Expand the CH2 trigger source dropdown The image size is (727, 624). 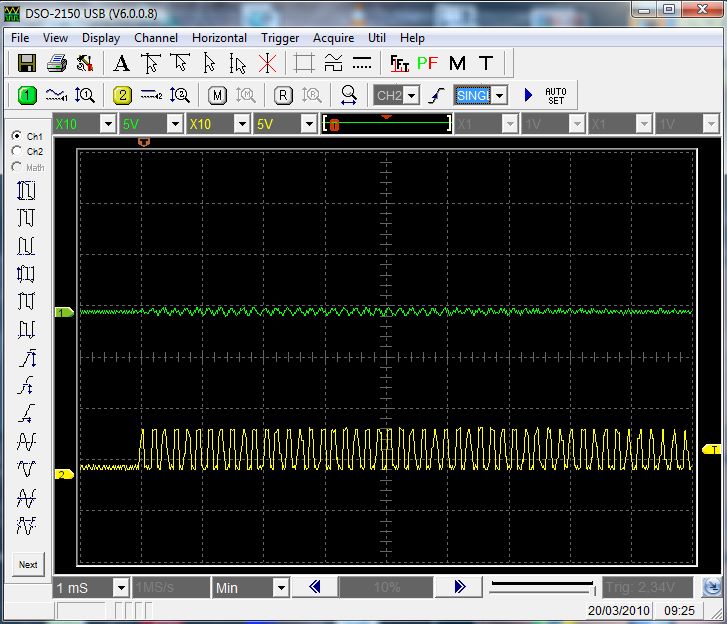pyautogui.click(x=411, y=95)
